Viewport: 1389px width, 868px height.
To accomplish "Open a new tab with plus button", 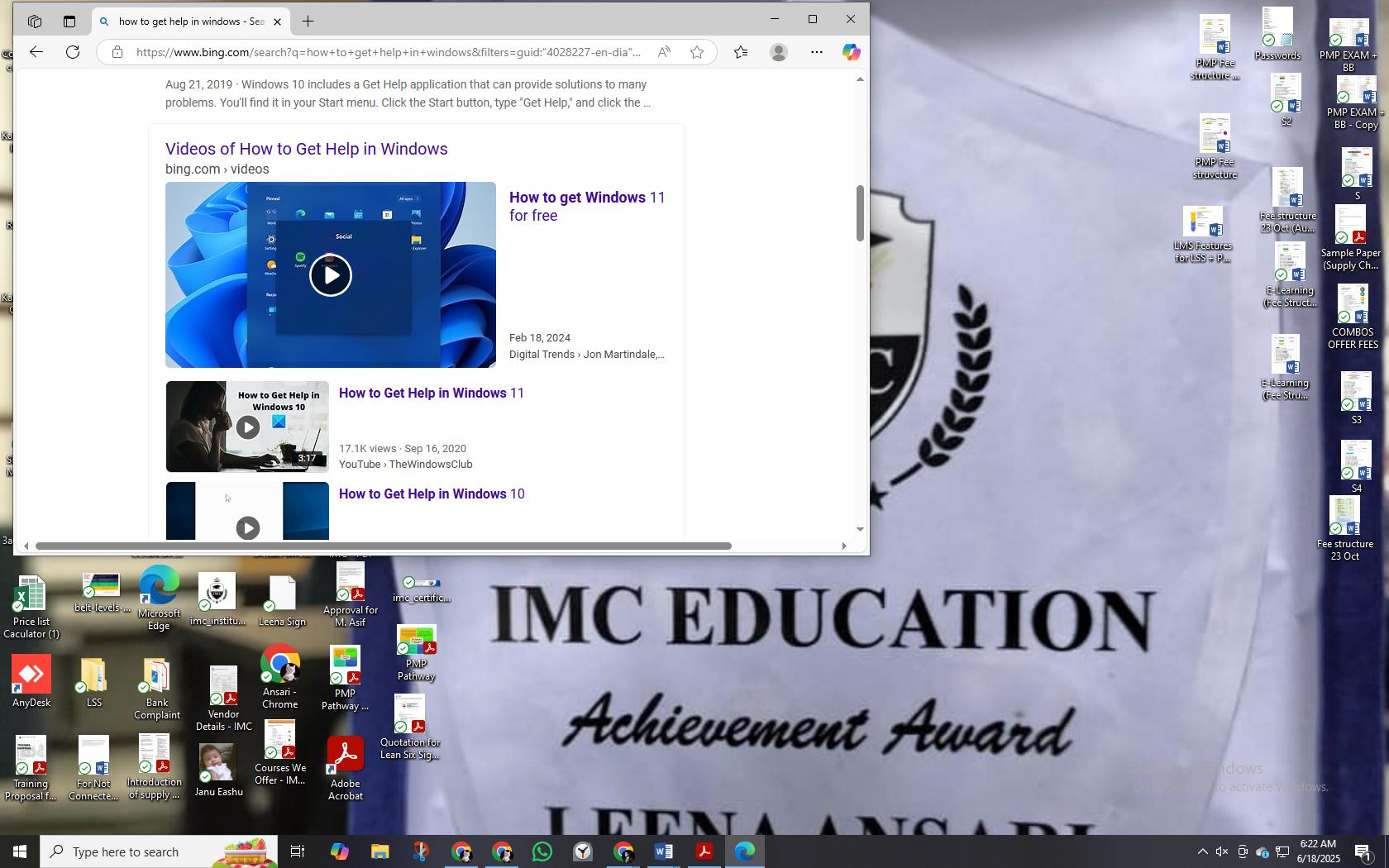I will (308, 21).
